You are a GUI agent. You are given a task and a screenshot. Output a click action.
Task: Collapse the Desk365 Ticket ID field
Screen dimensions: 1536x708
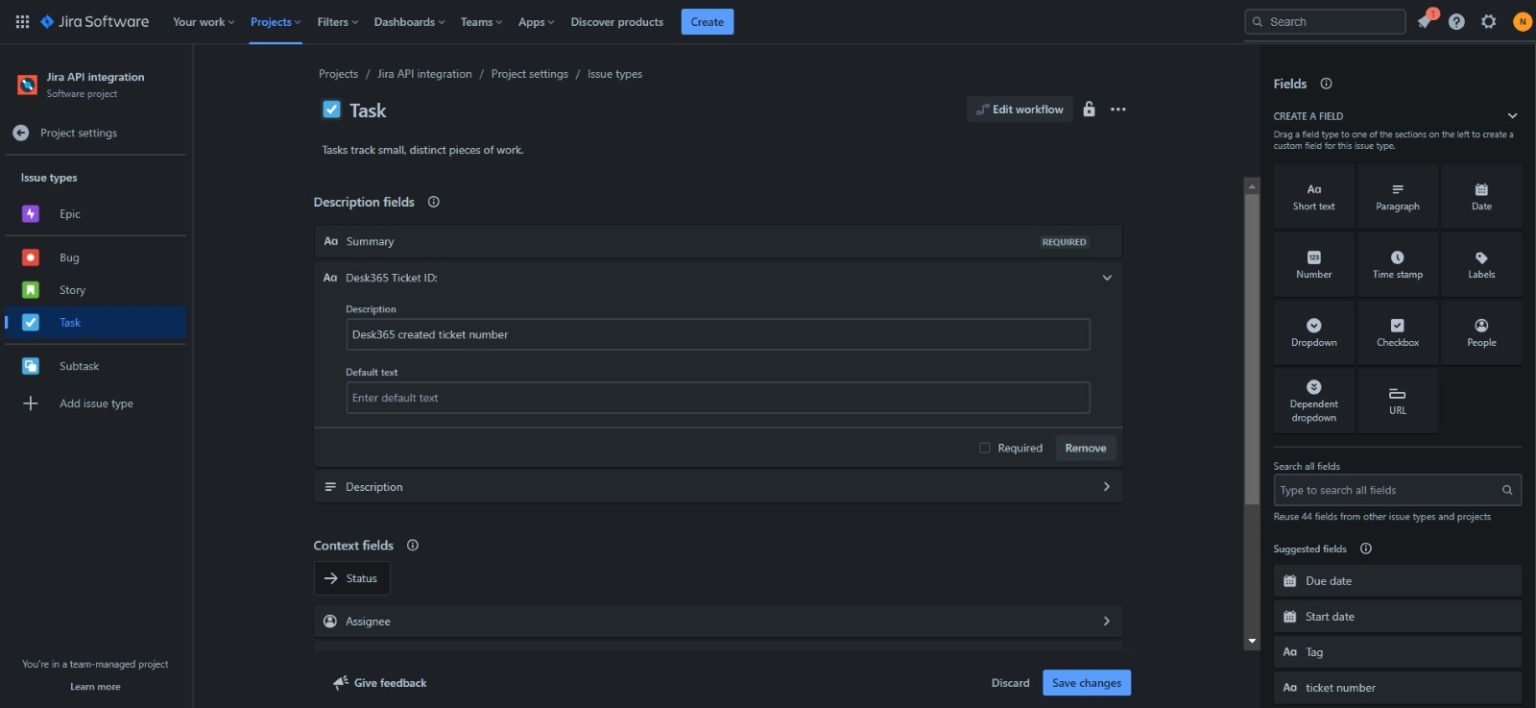tap(1106, 277)
